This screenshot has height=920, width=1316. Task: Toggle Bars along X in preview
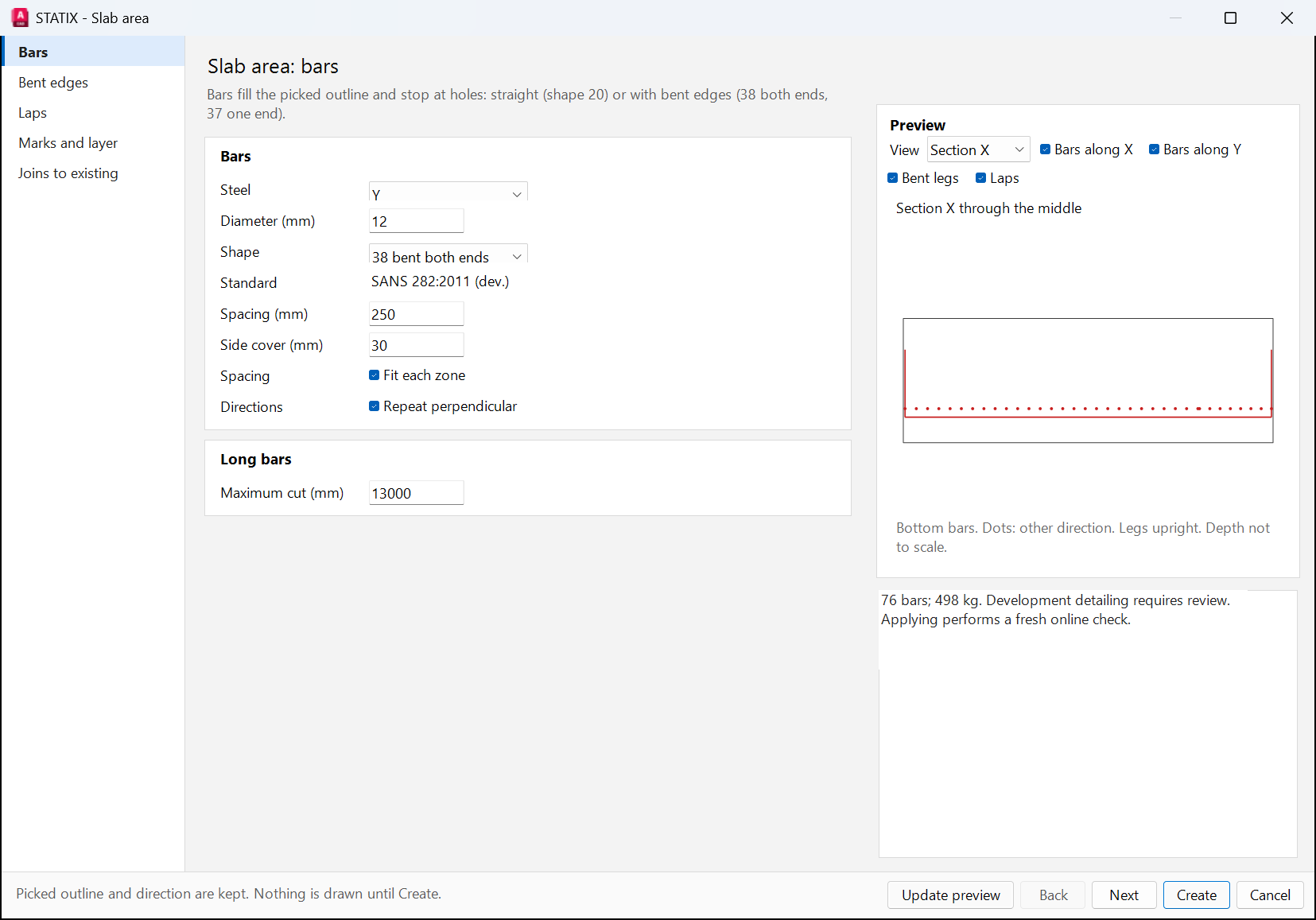1046,149
